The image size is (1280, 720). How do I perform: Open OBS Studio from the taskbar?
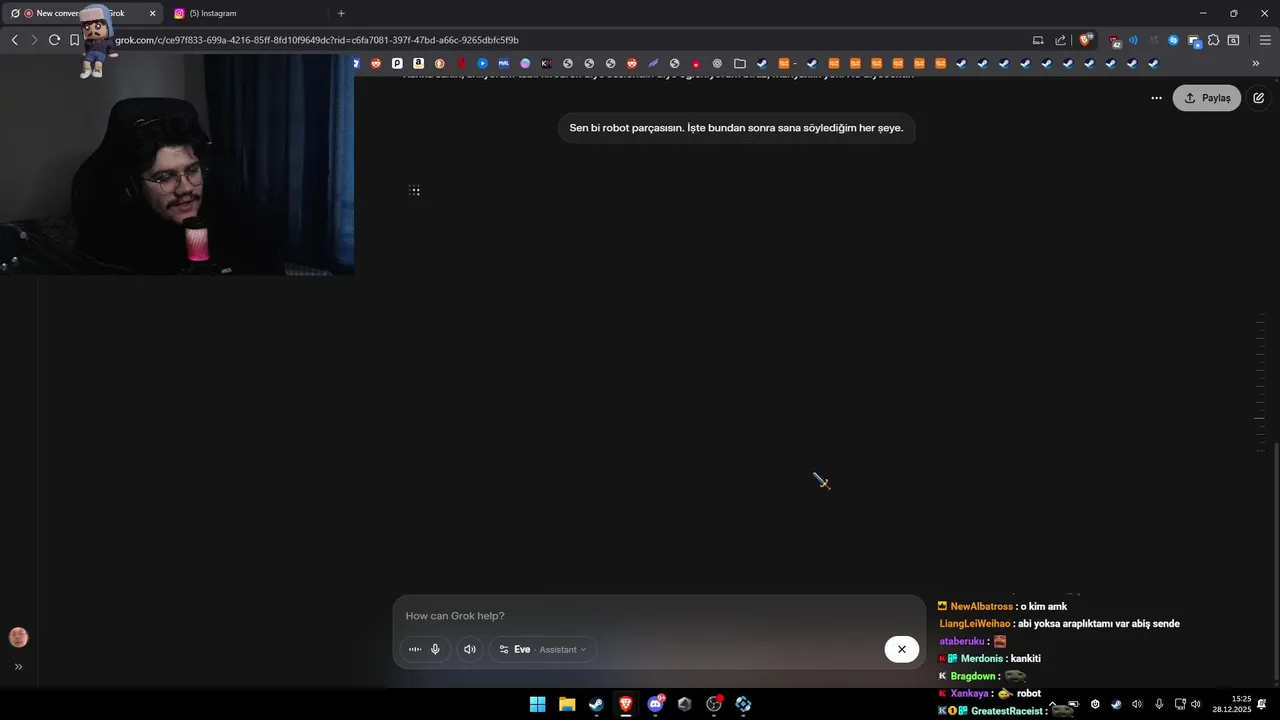point(714,704)
